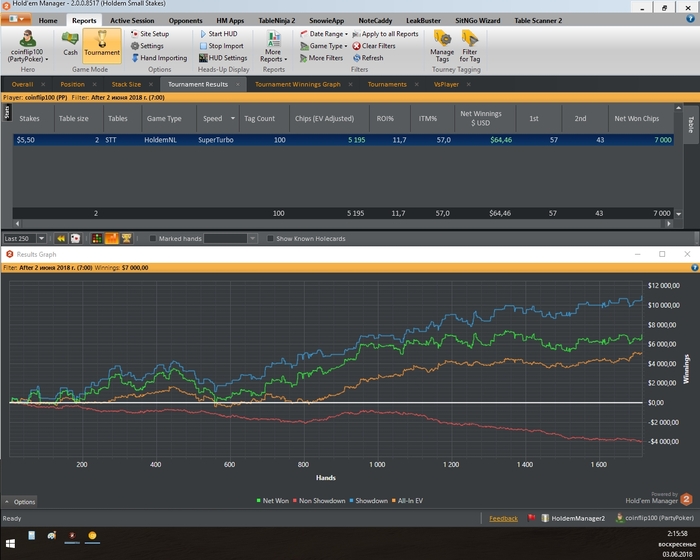Open the NoteCaddy tab
Image resolution: width=700 pixels, height=560 pixels.
375,21
